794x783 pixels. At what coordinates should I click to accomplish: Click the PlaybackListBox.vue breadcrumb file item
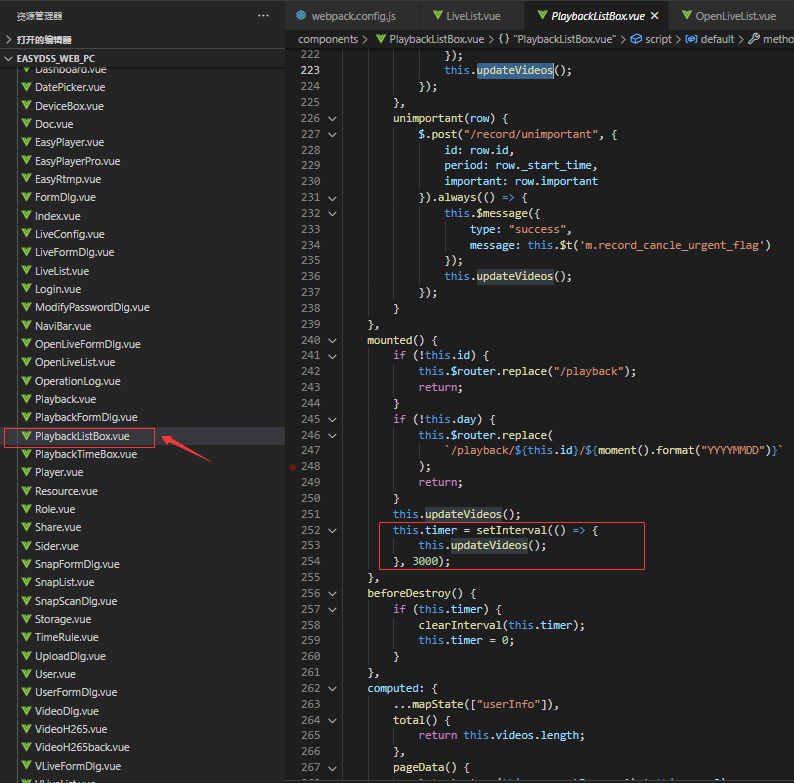click(x=436, y=39)
